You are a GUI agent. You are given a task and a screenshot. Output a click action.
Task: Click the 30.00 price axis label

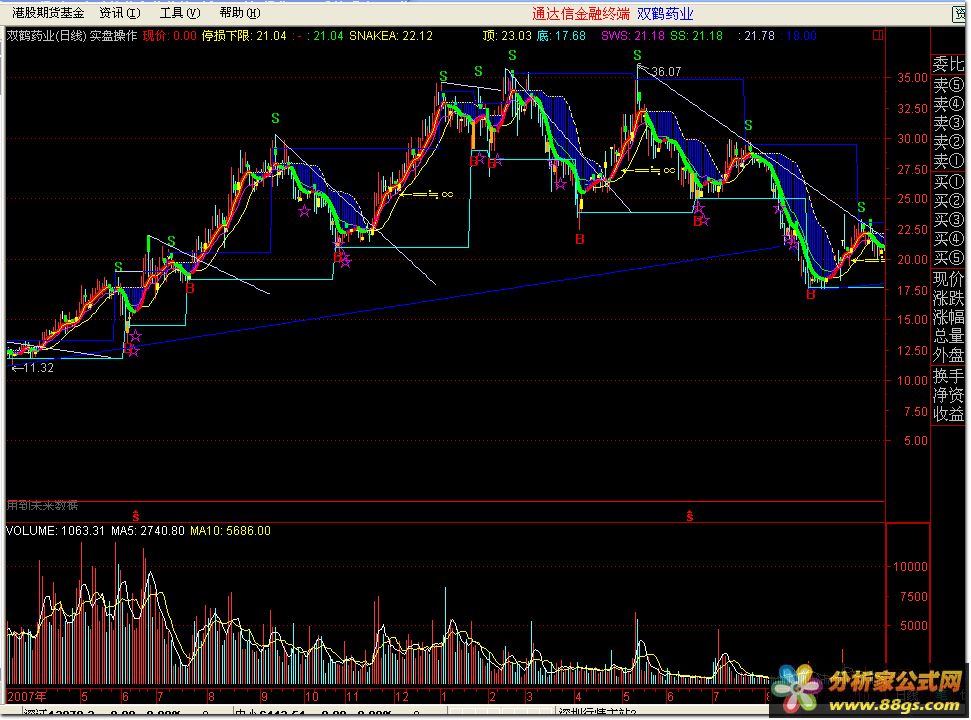tap(912, 139)
